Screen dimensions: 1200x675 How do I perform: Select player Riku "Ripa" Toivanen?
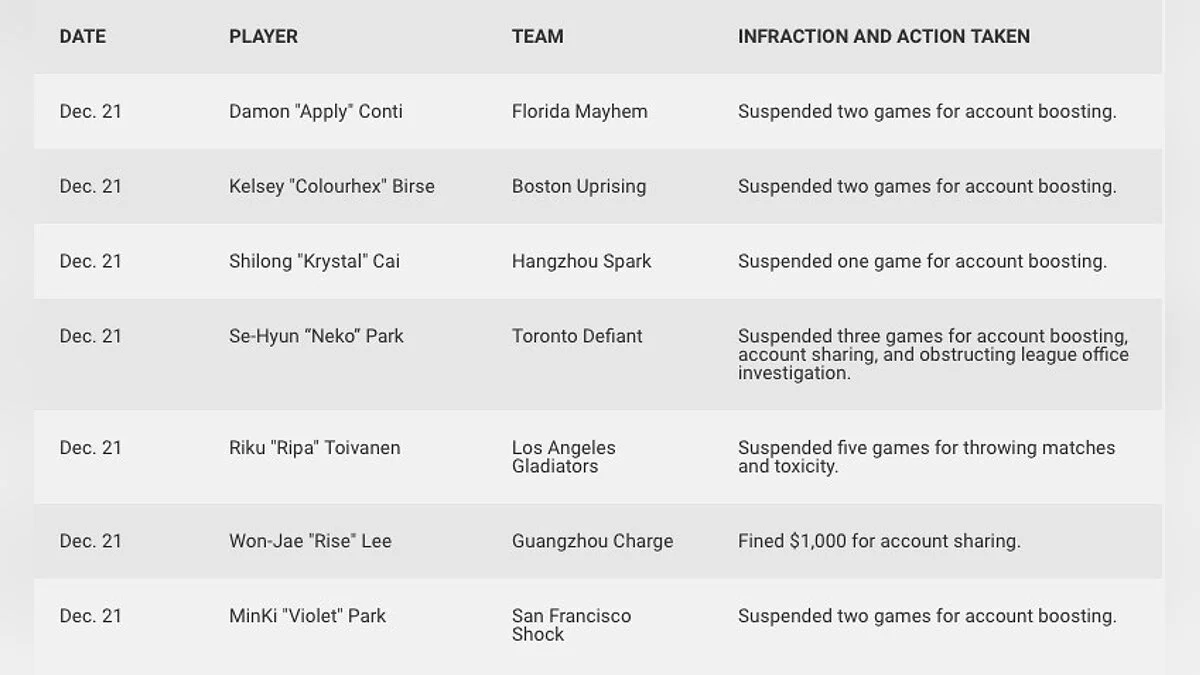click(314, 449)
